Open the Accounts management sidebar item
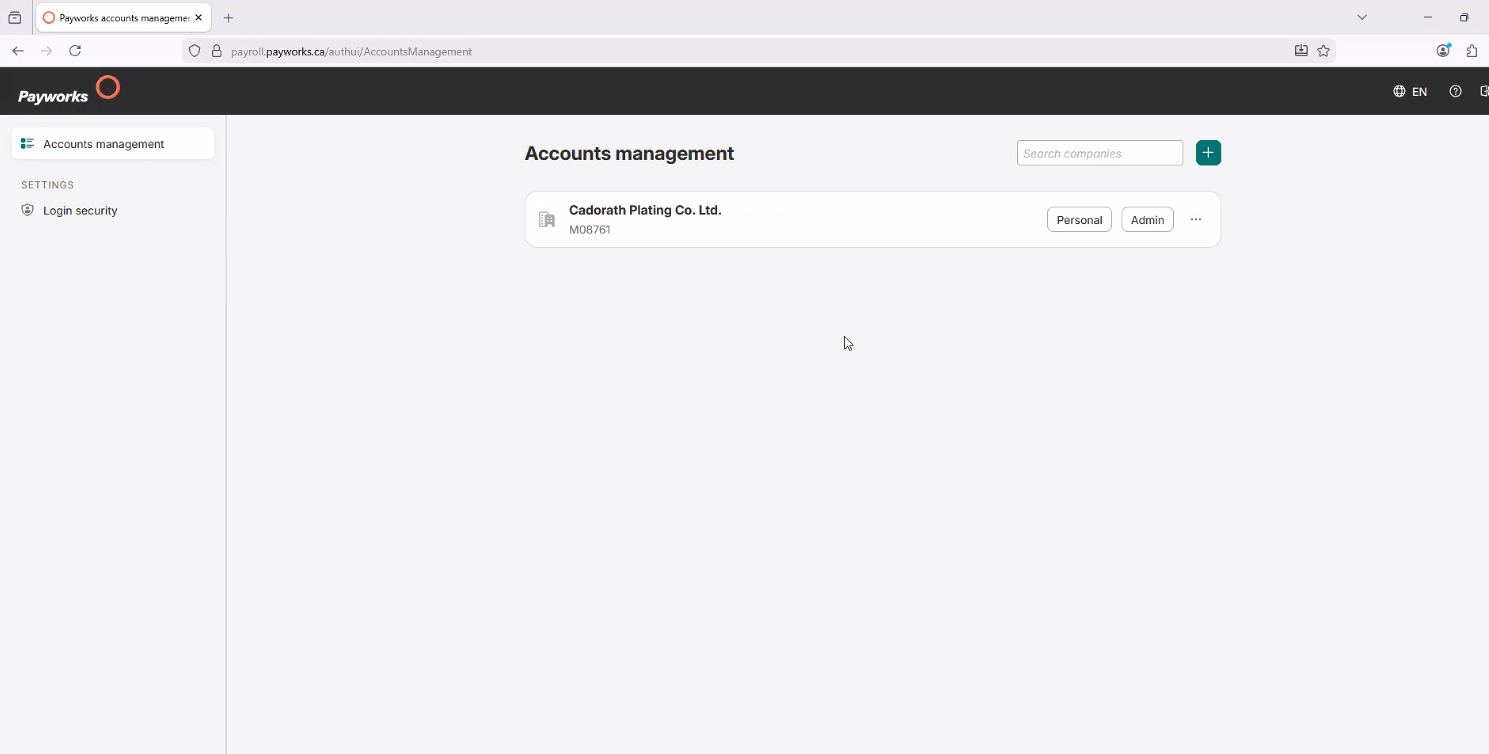This screenshot has width=1489, height=754. [x=113, y=143]
